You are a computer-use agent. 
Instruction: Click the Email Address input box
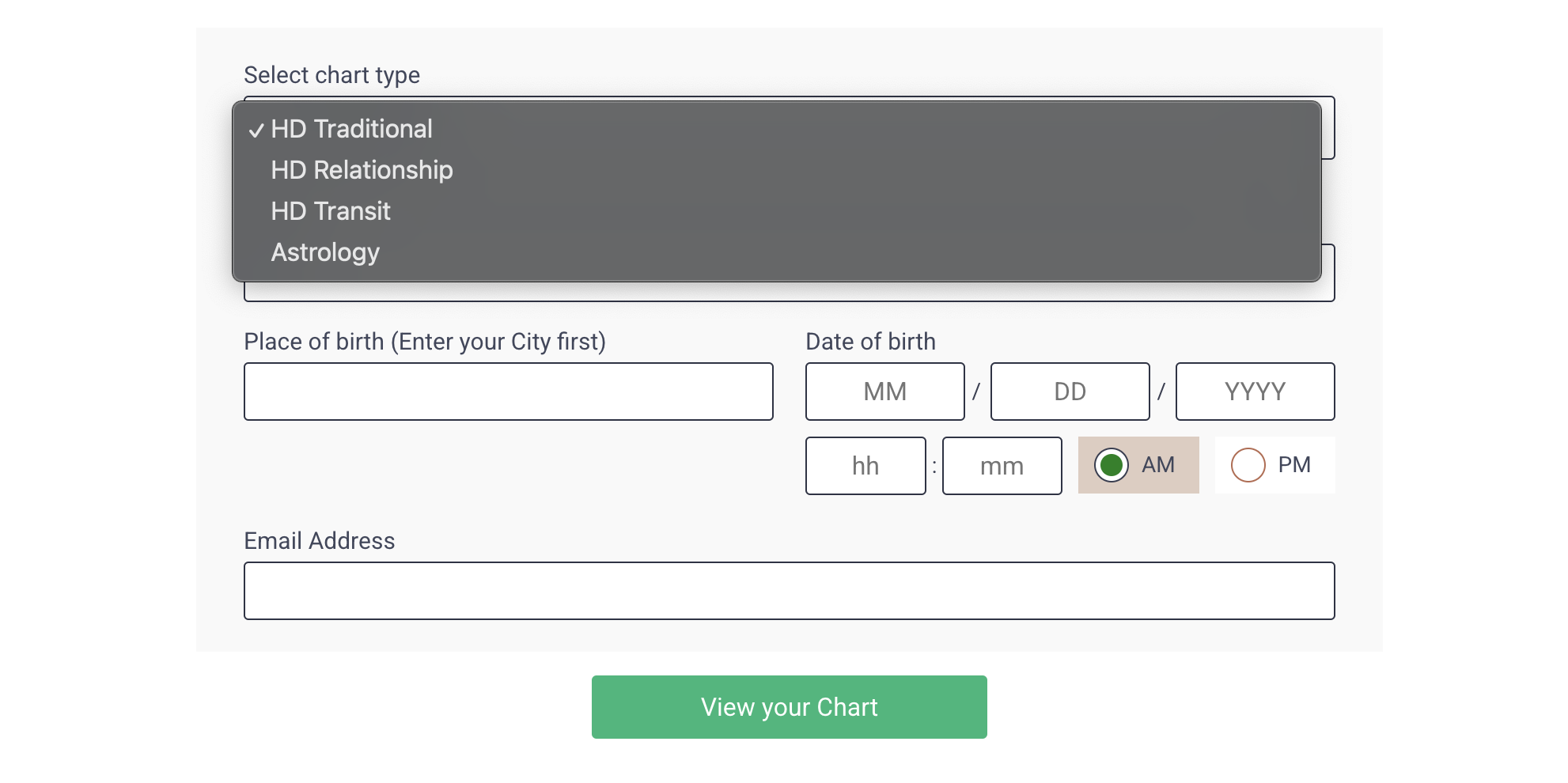(x=790, y=591)
